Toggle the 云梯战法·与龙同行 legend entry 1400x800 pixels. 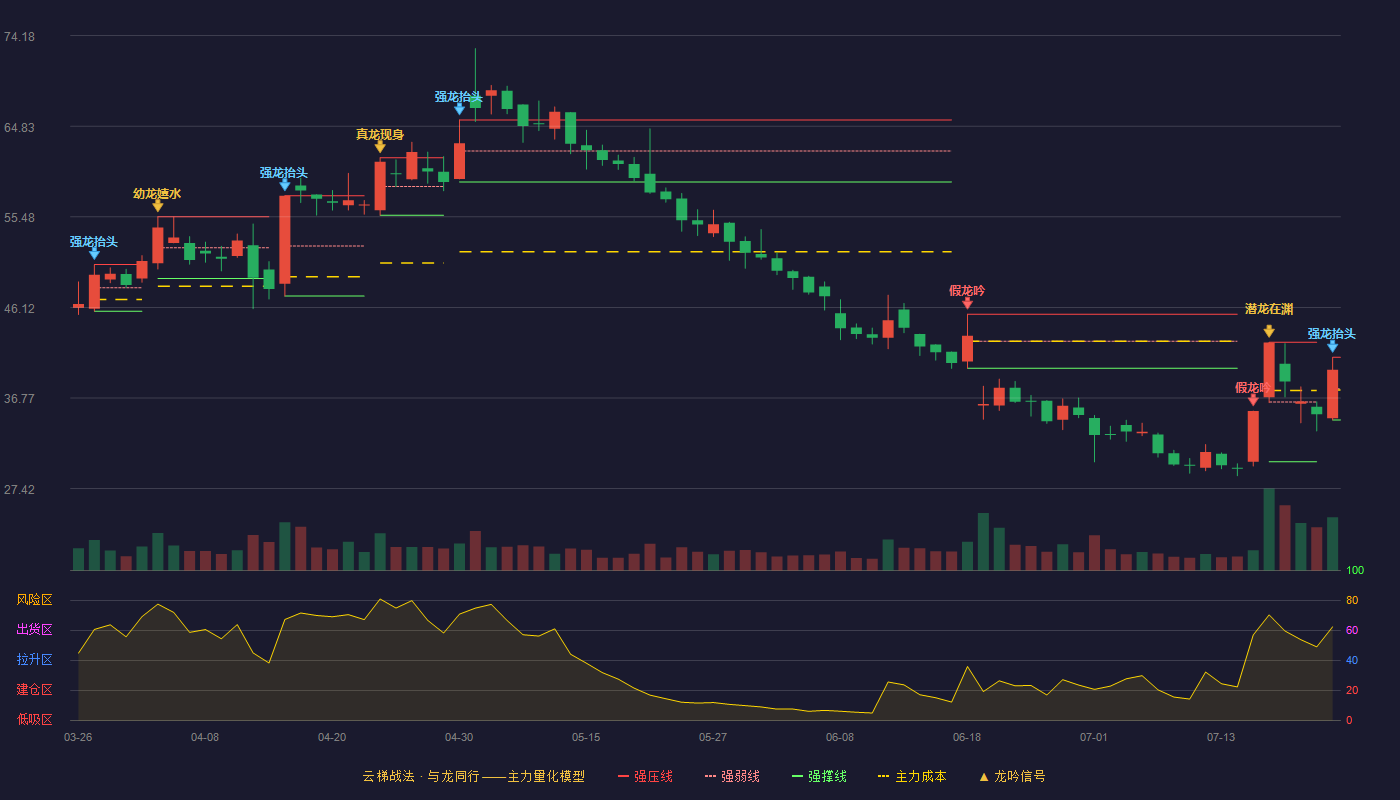pyautogui.click(x=474, y=776)
